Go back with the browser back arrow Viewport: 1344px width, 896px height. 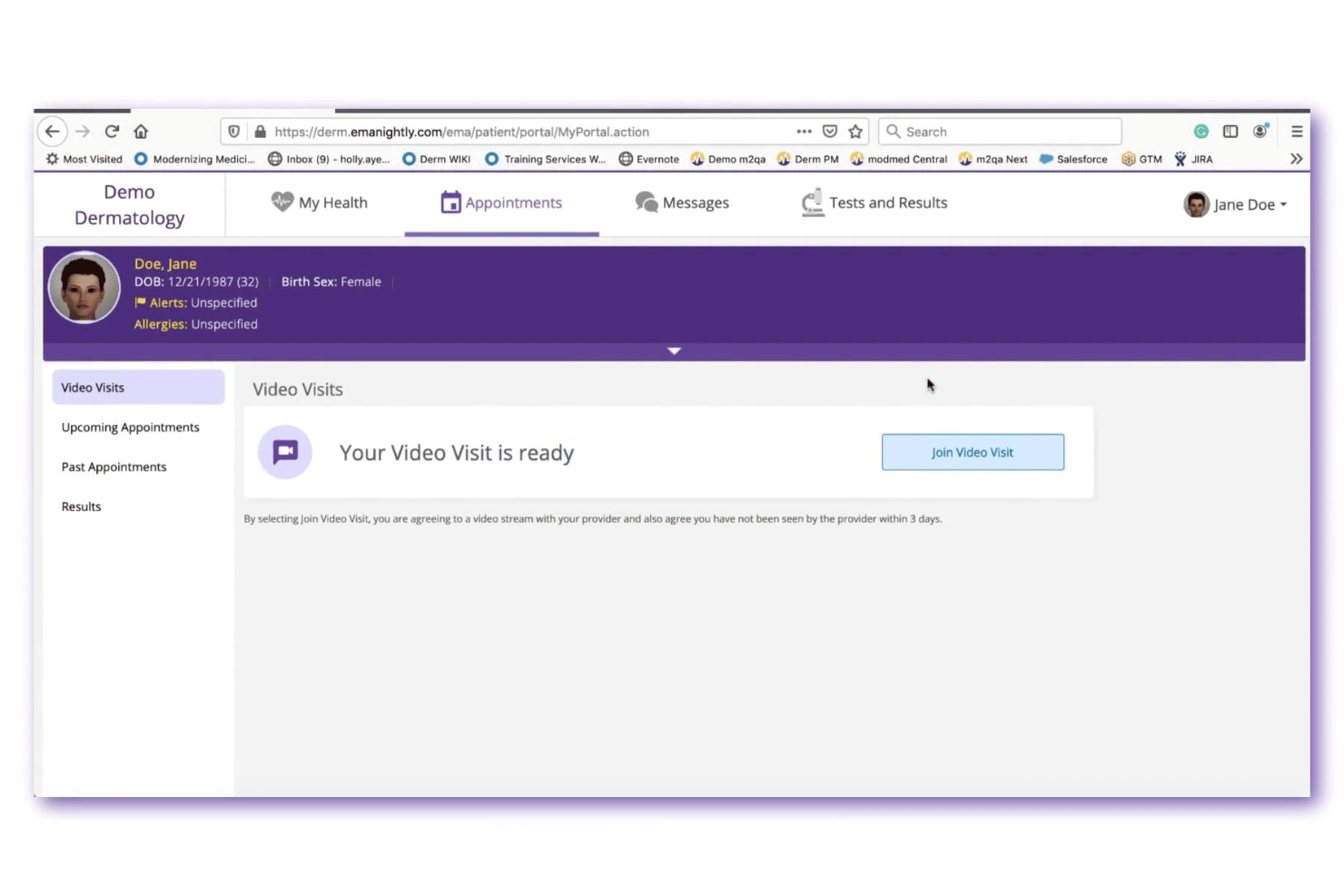(53, 132)
